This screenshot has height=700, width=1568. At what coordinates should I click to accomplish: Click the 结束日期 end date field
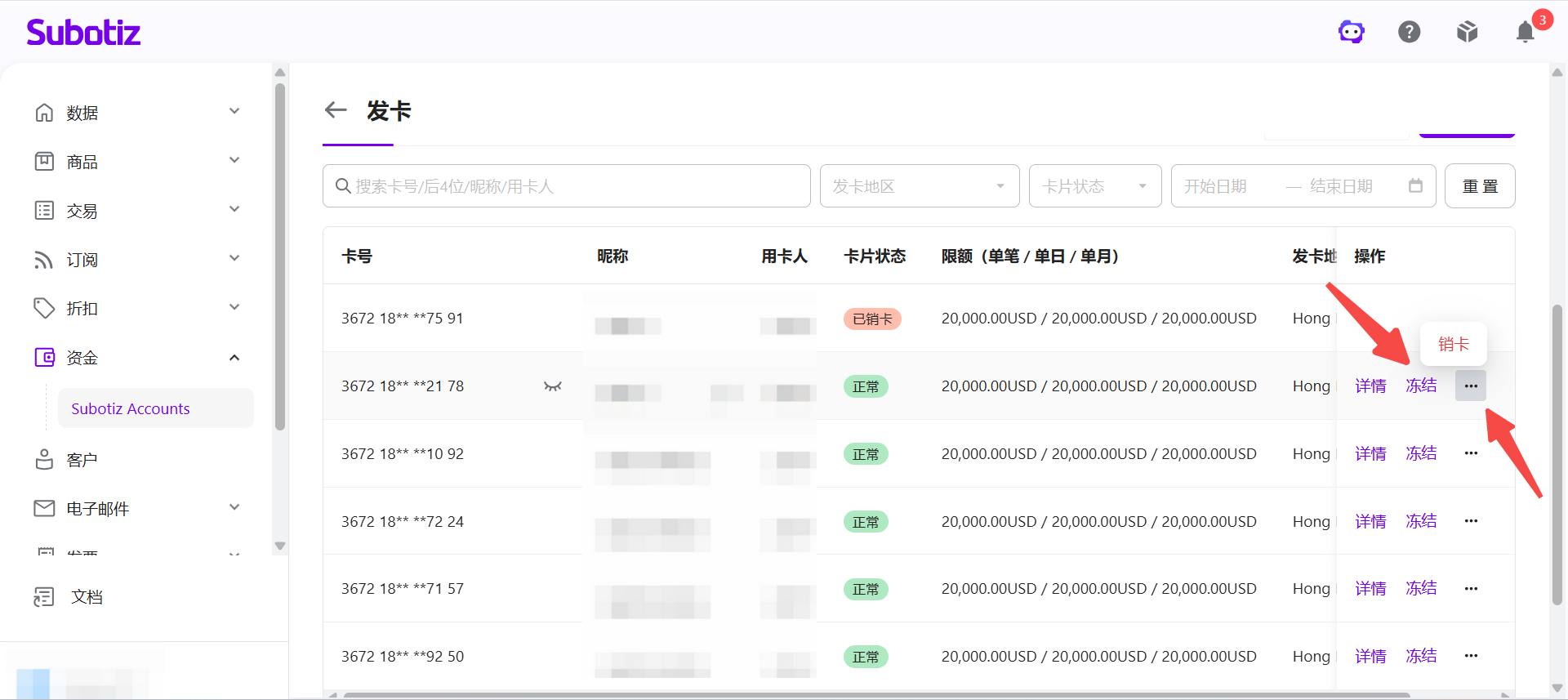[1341, 186]
